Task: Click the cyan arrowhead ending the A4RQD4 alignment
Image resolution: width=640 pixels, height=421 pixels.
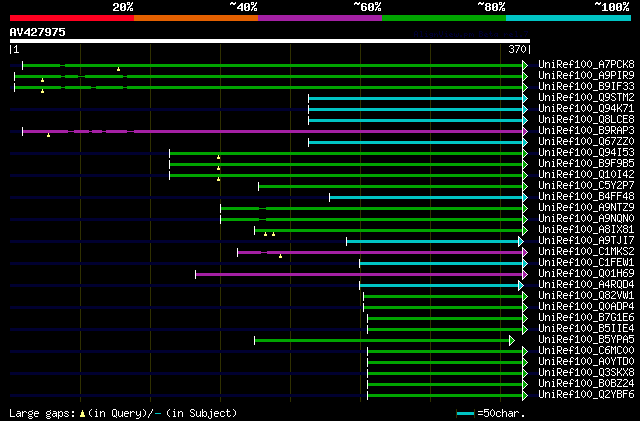Action: pyautogui.click(x=521, y=285)
